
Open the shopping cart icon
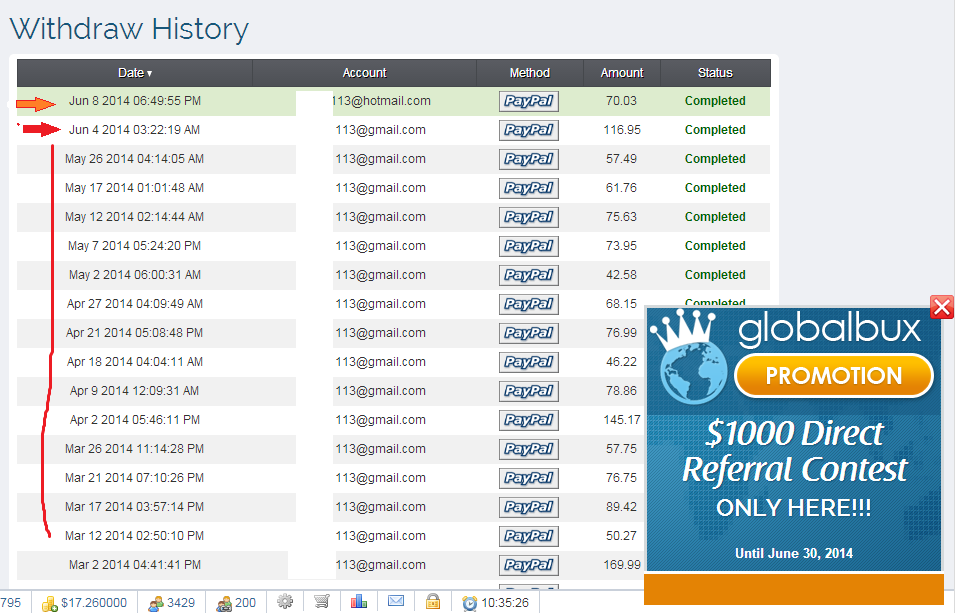point(322,602)
